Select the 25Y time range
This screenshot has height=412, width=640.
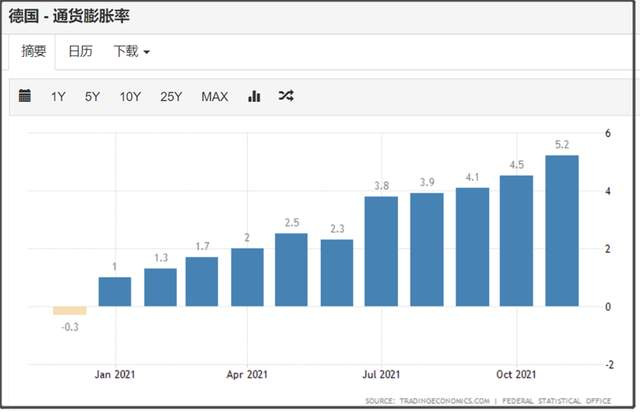point(171,97)
